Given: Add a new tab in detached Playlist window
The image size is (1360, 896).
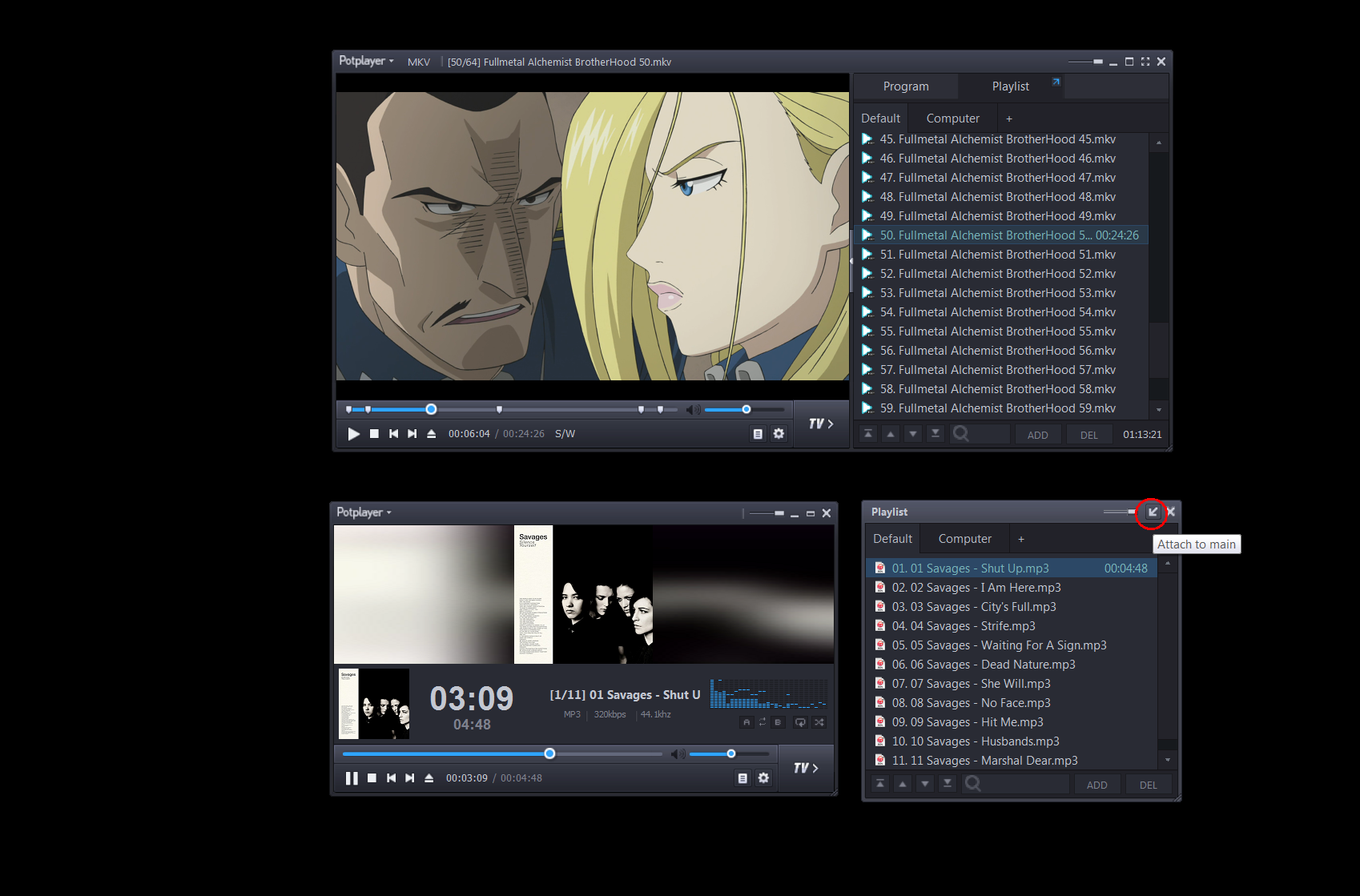Looking at the screenshot, I should pyautogui.click(x=1021, y=539).
